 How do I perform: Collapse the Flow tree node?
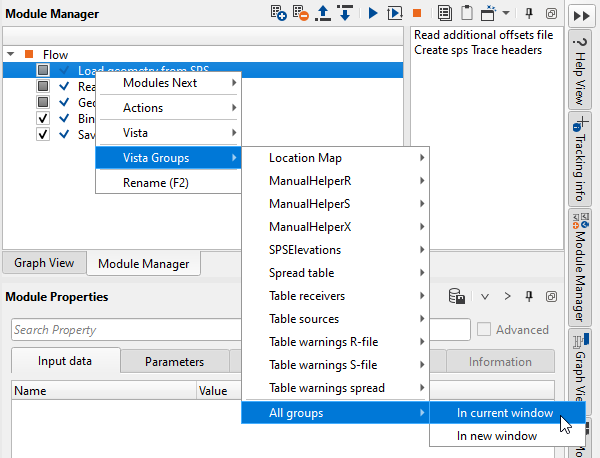10,54
